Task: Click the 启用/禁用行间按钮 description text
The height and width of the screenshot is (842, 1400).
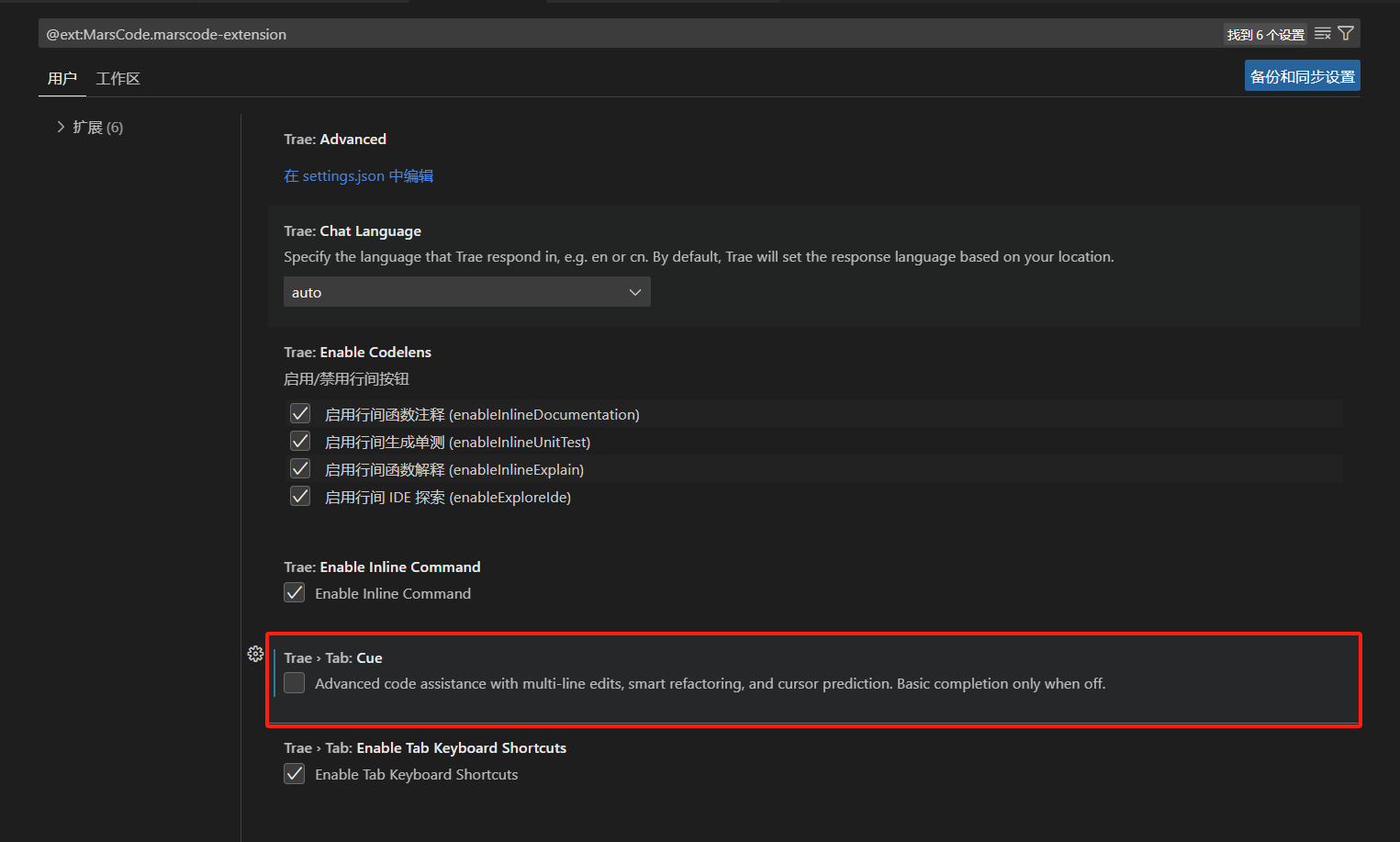Action: pyautogui.click(x=346, y=378)
